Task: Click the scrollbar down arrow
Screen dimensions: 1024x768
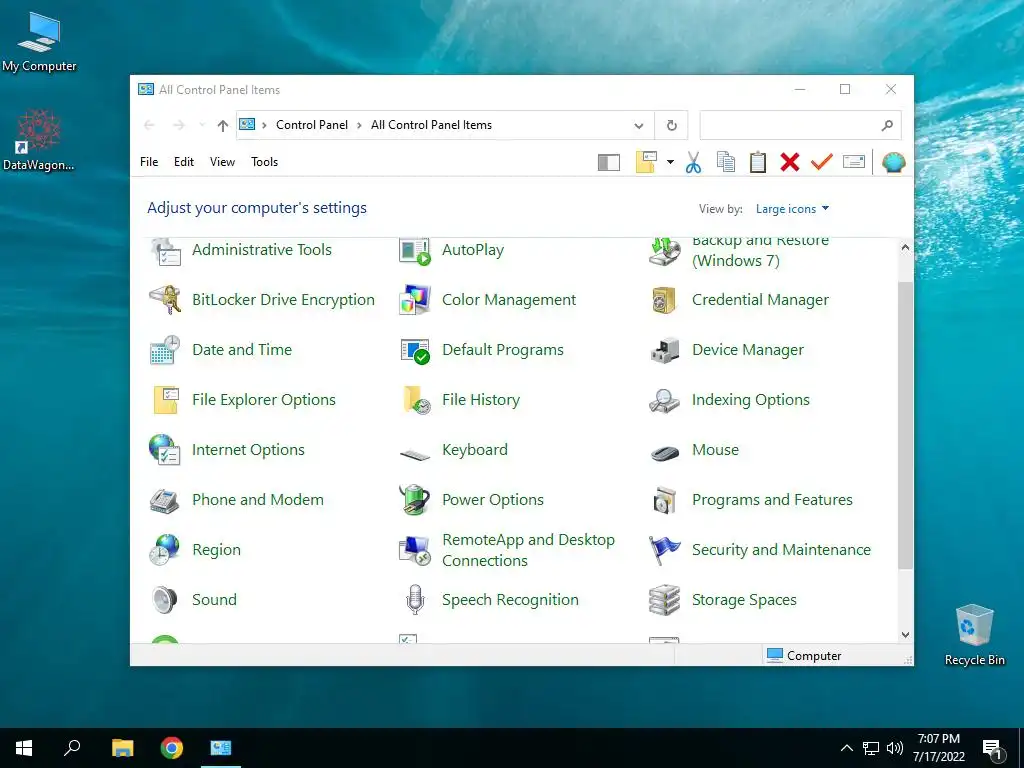Action: pos(904,634)
